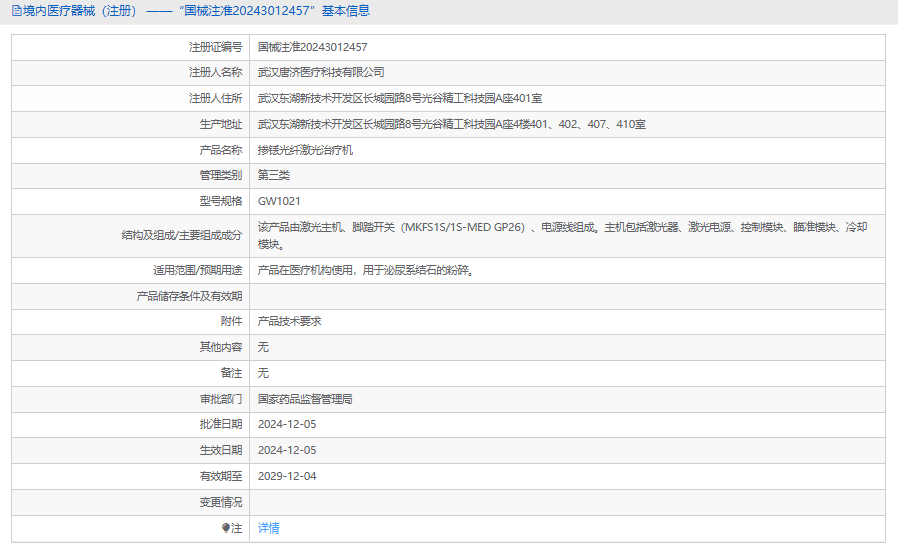This screenshot has width=898, height=550.
Task: Select product name 掺铥光纤激光治疗机
Action: 305,150
